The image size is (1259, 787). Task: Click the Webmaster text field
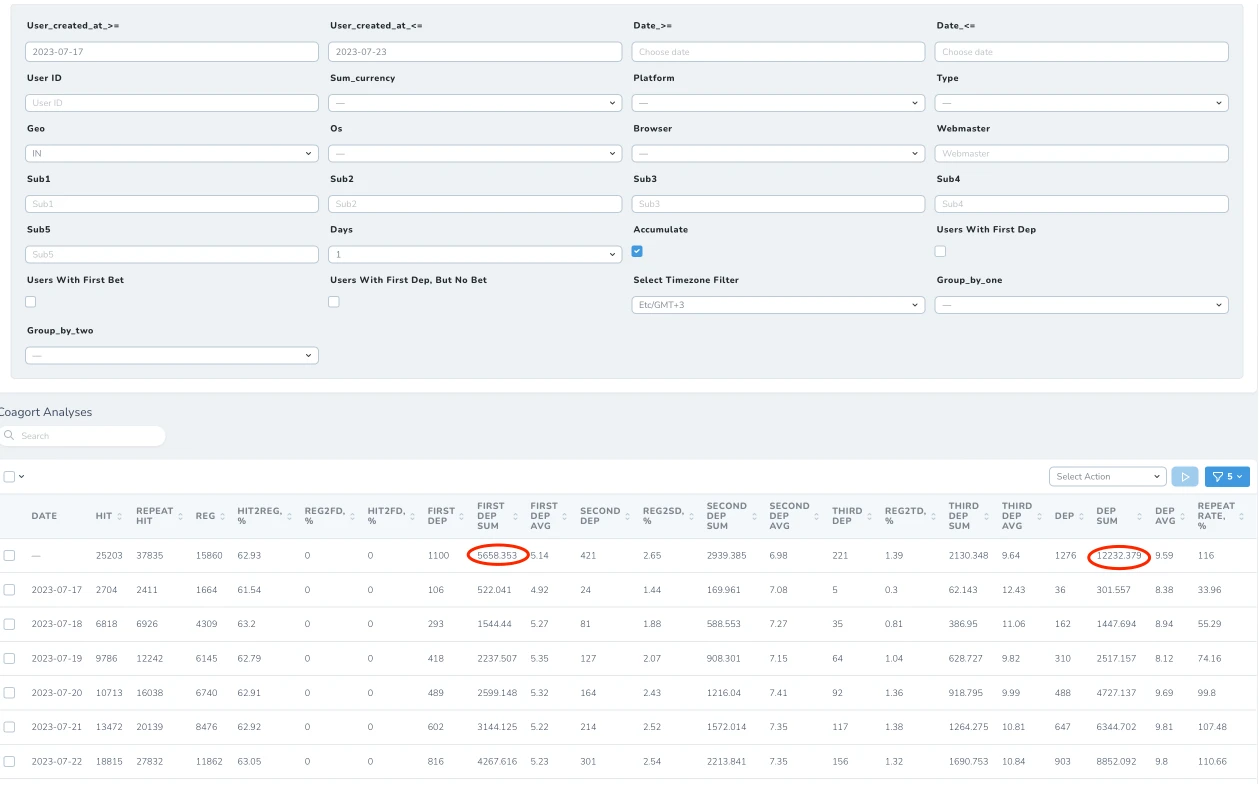[1081, 153]
